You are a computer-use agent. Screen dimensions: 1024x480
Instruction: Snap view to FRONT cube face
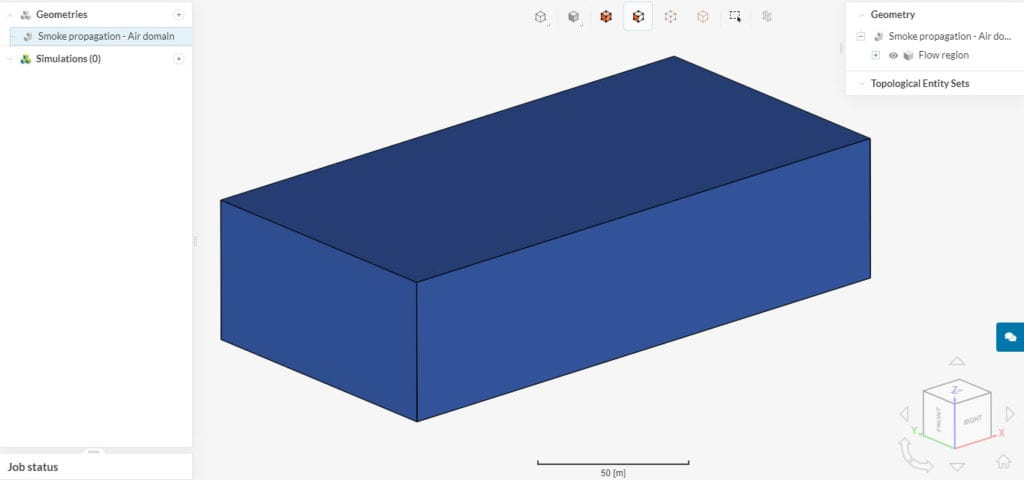938,419
